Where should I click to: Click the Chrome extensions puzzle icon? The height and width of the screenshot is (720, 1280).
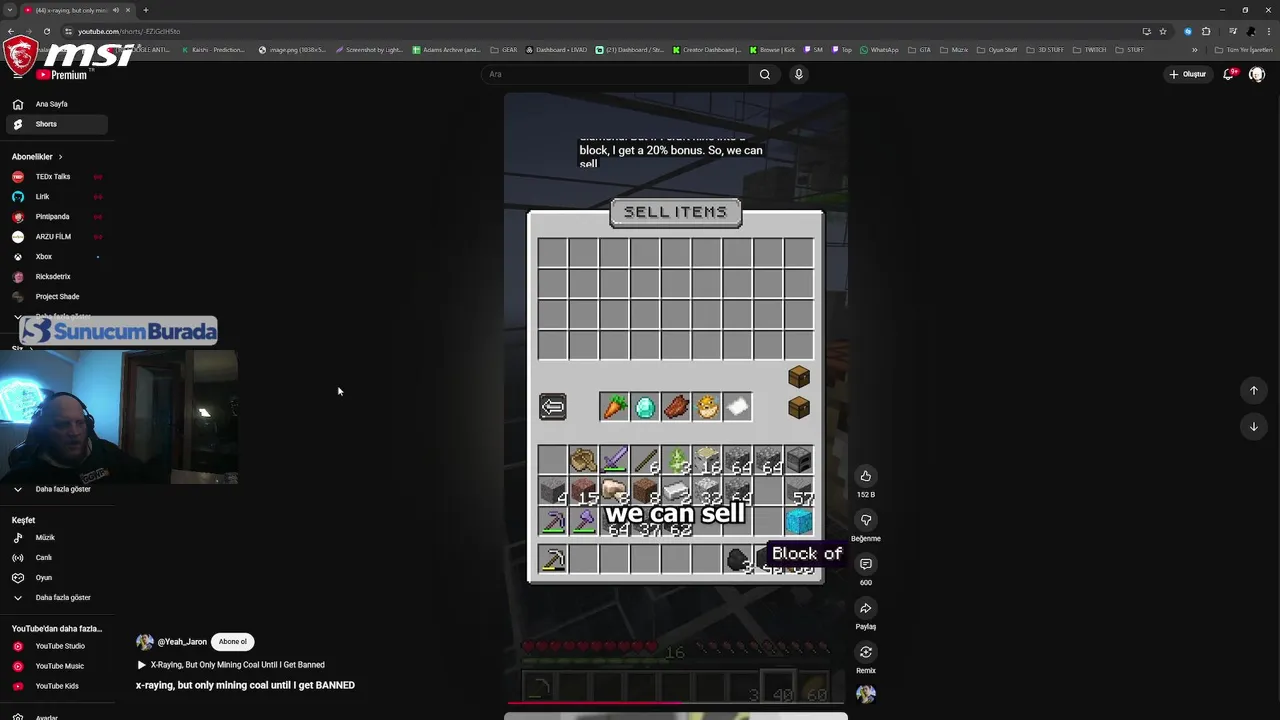pyautogui.click(x=1206, y=31)
